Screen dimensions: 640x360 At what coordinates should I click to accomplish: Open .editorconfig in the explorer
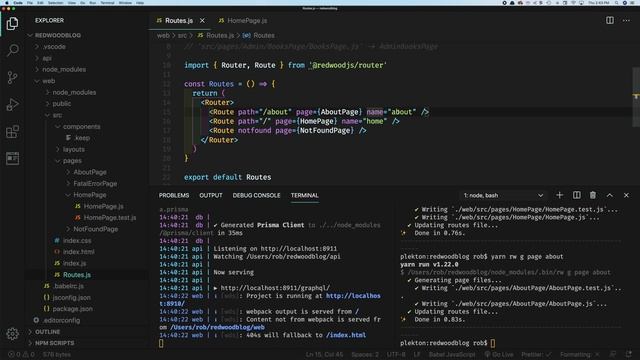(x=61, y=320)
